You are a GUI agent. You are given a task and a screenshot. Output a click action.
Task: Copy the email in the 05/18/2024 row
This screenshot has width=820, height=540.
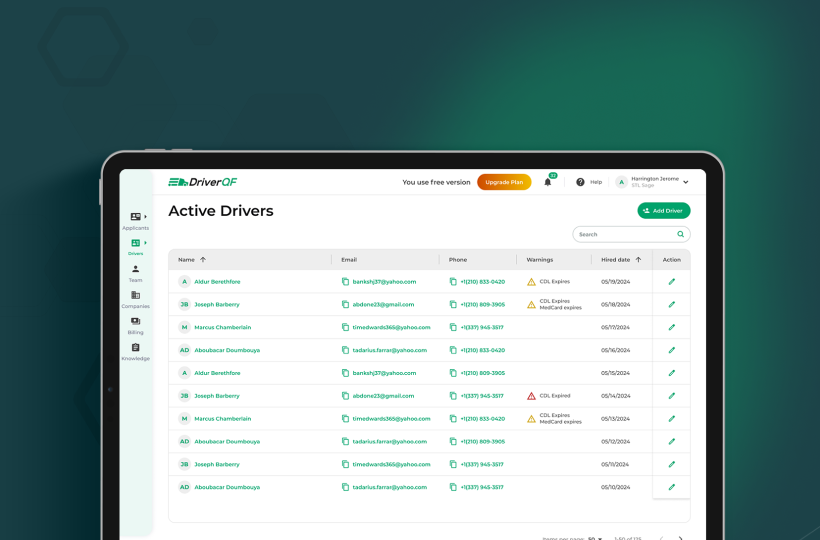(x=346, y=304)
